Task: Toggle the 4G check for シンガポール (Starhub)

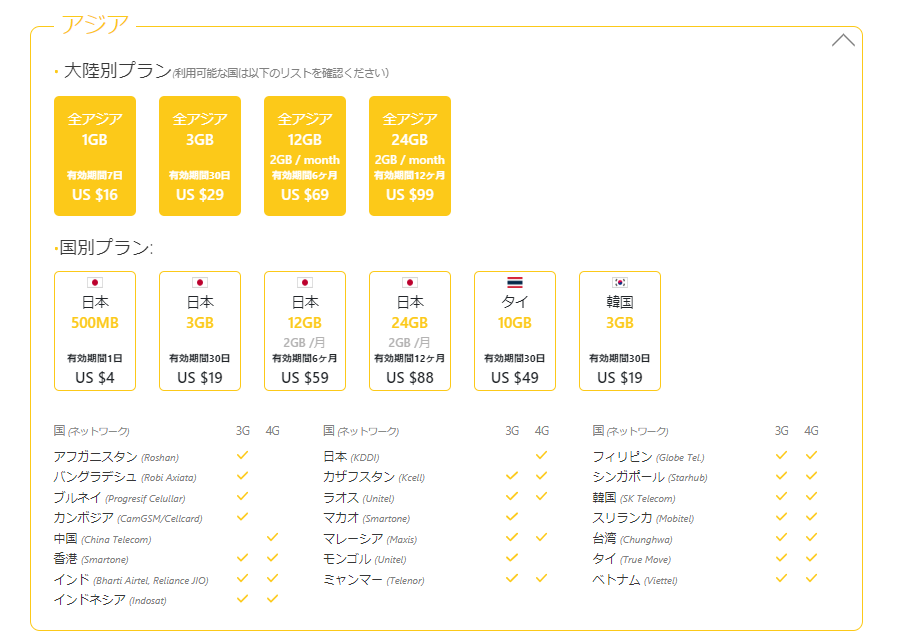Action: (x=812, y=477)
